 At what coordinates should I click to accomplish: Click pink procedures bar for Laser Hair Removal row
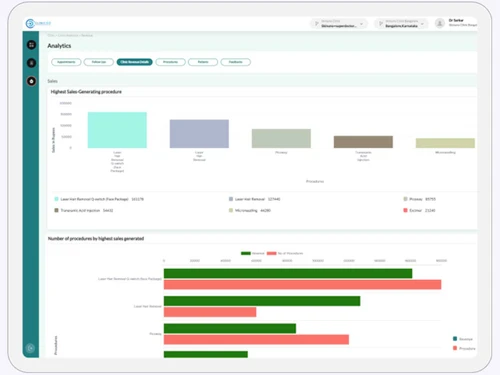coord(210,312)
